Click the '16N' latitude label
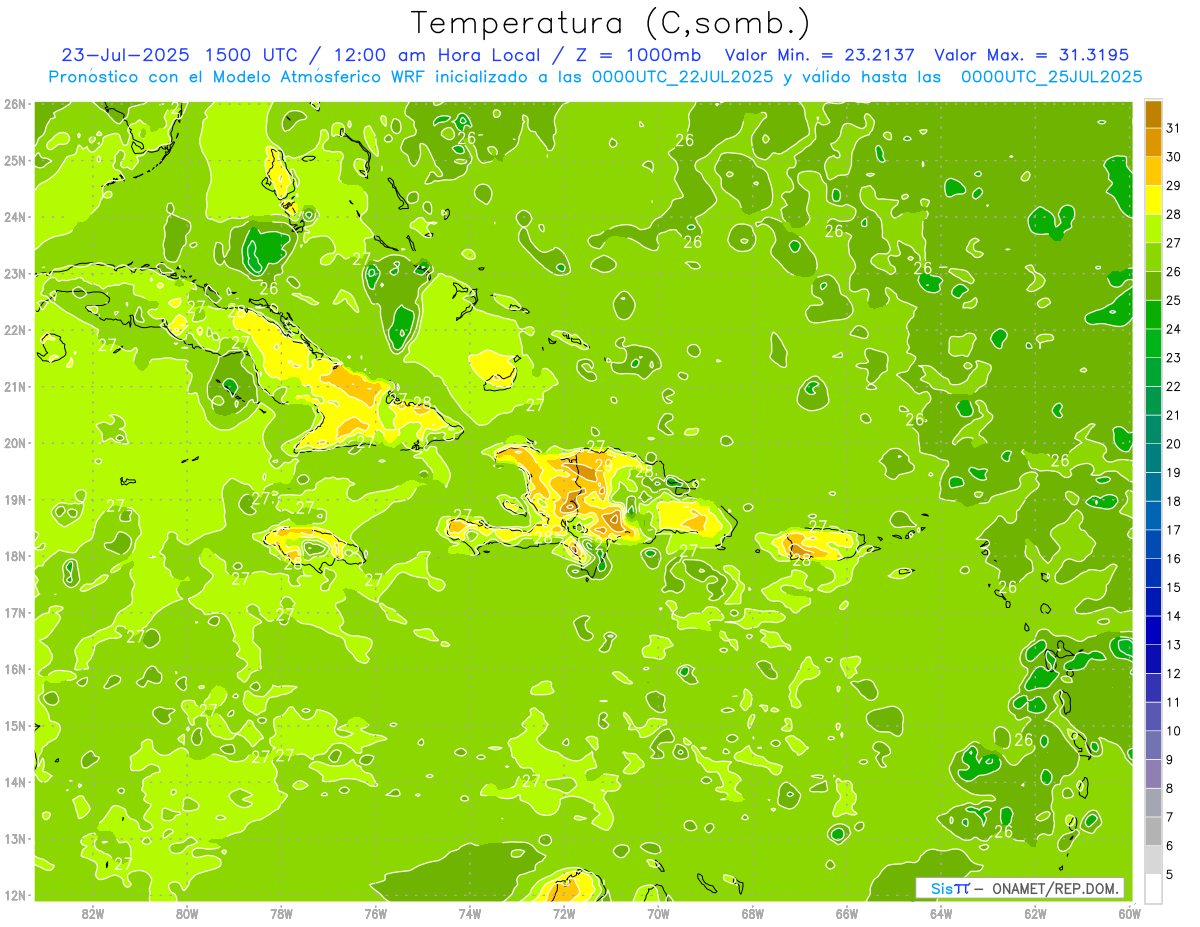This screenshot has height=927, width=1200. (15, 669)
